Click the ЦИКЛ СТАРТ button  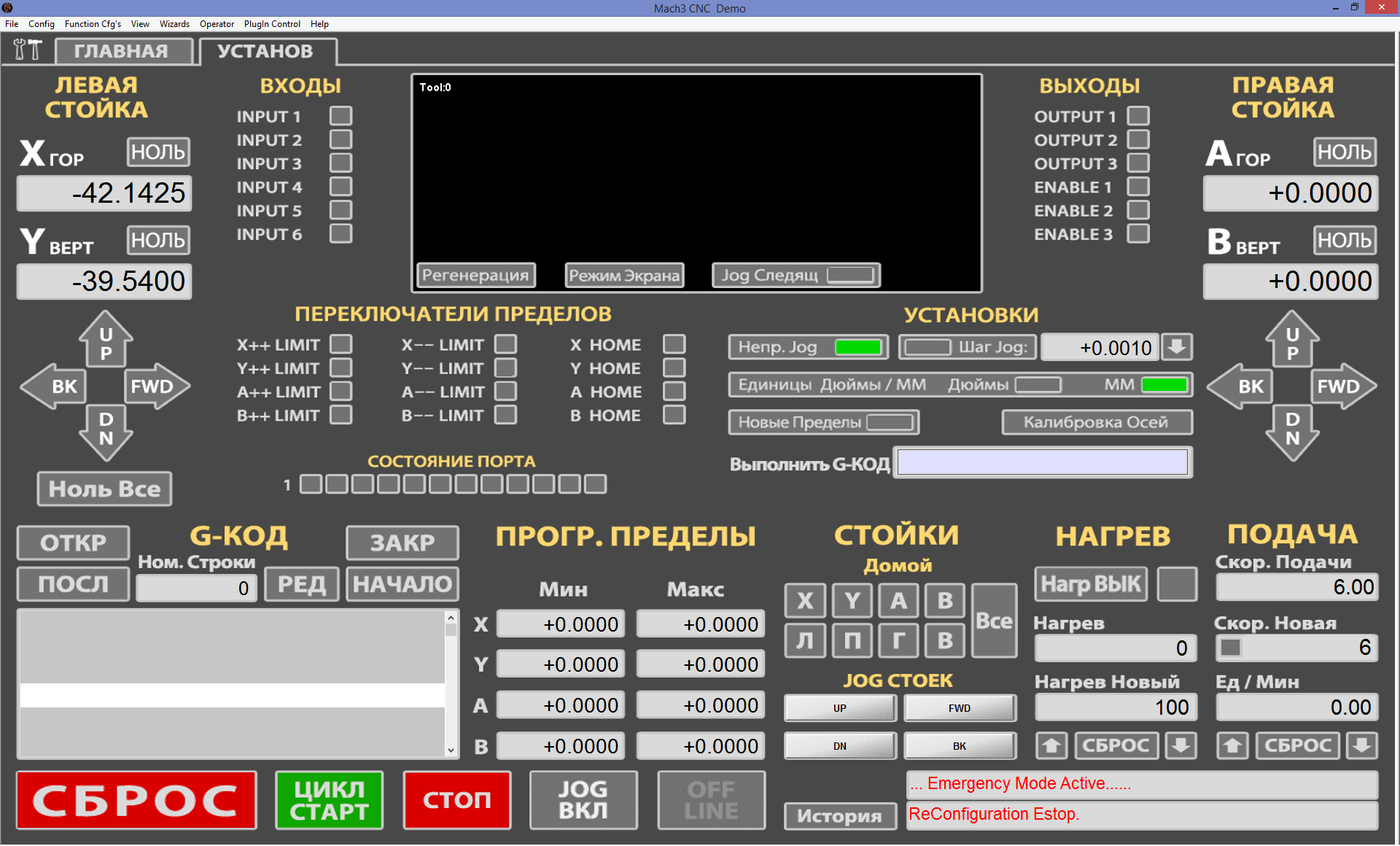[329, 800]
